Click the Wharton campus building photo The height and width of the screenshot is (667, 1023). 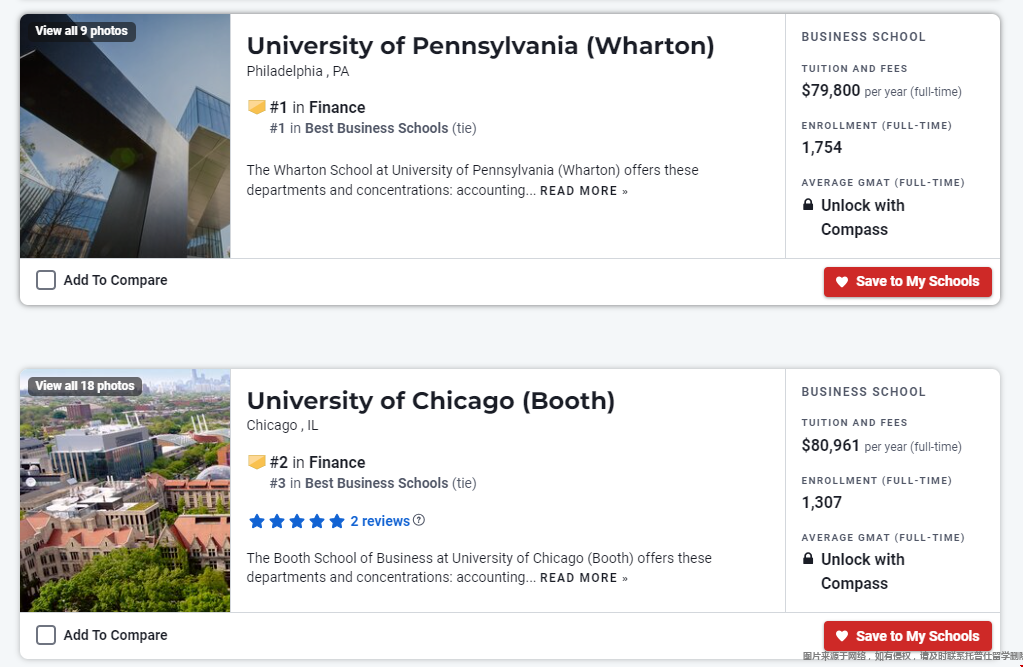(x=125, y=136)
